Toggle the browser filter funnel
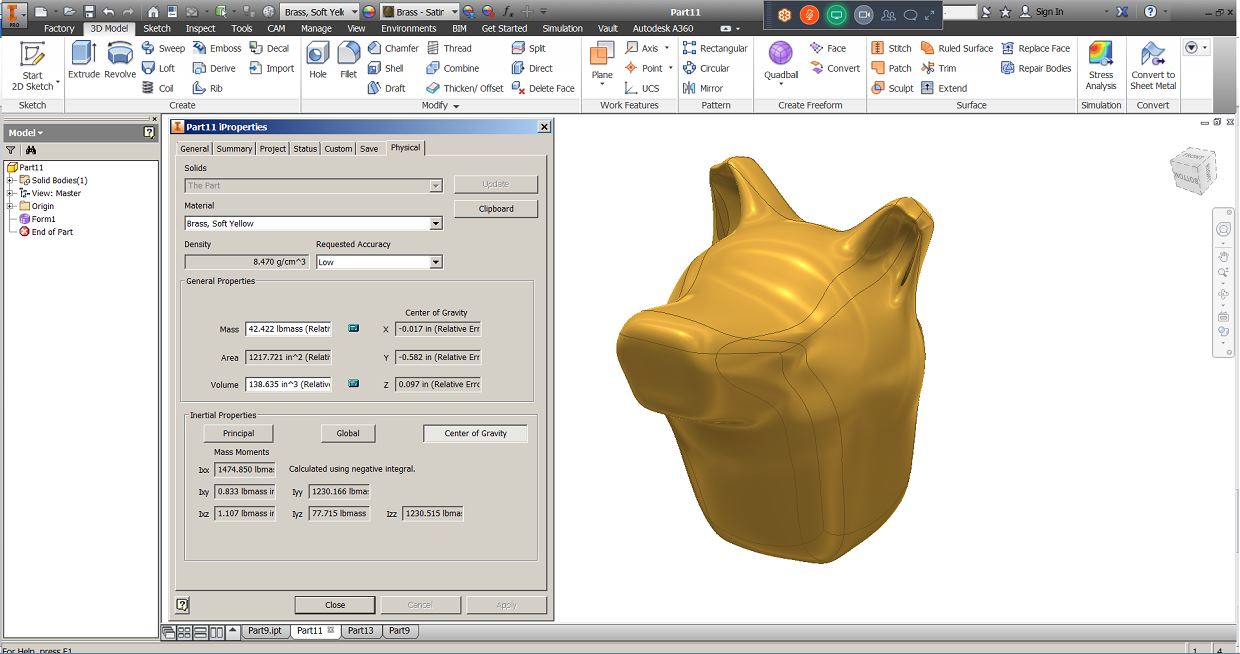This screenshot has width=1240, height=654. [10, 148]
